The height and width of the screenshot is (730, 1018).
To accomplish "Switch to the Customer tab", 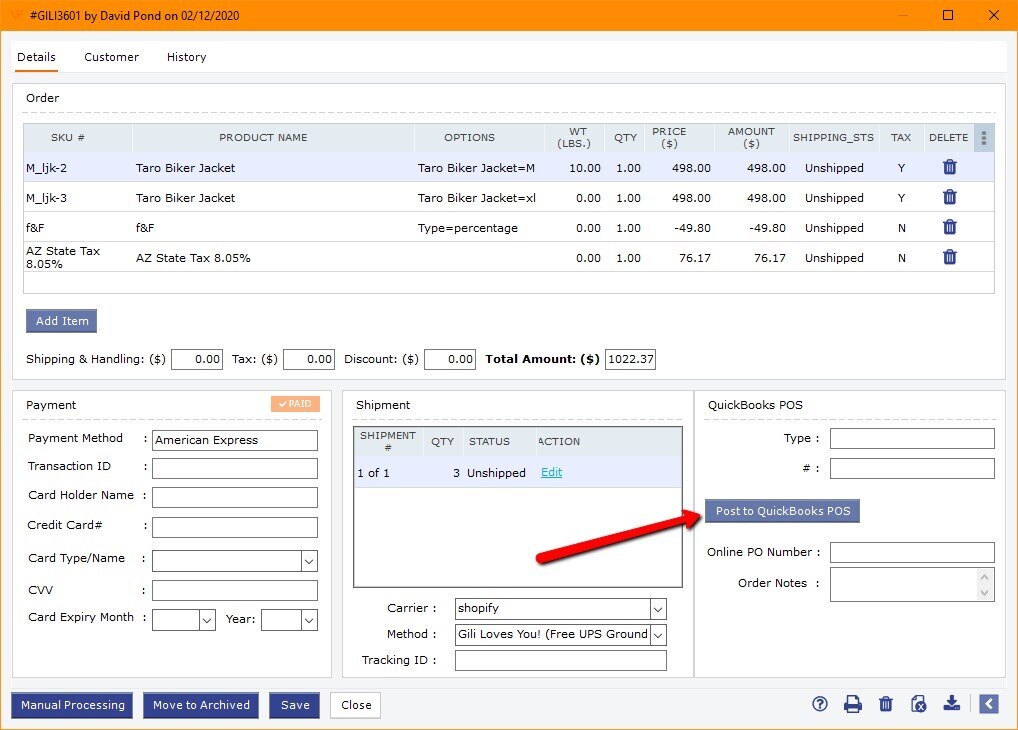I will click(x=111, y=57).
